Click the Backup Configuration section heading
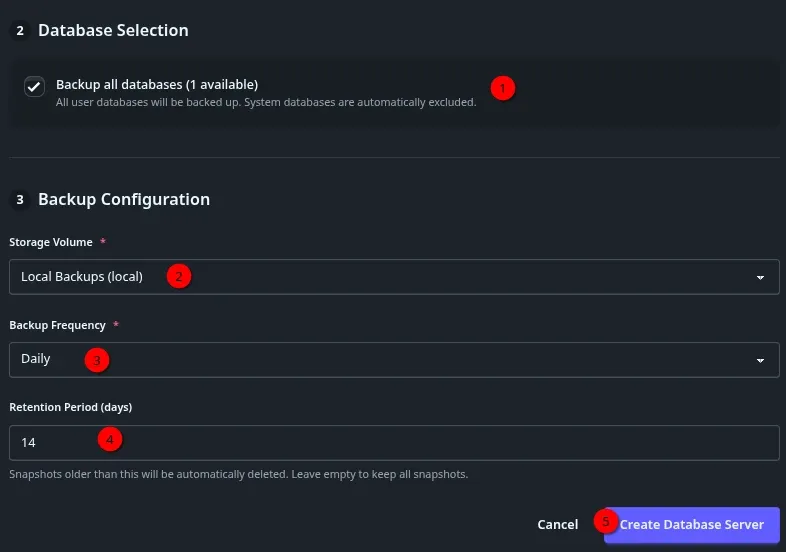The image size is (786, 552). 124,200
